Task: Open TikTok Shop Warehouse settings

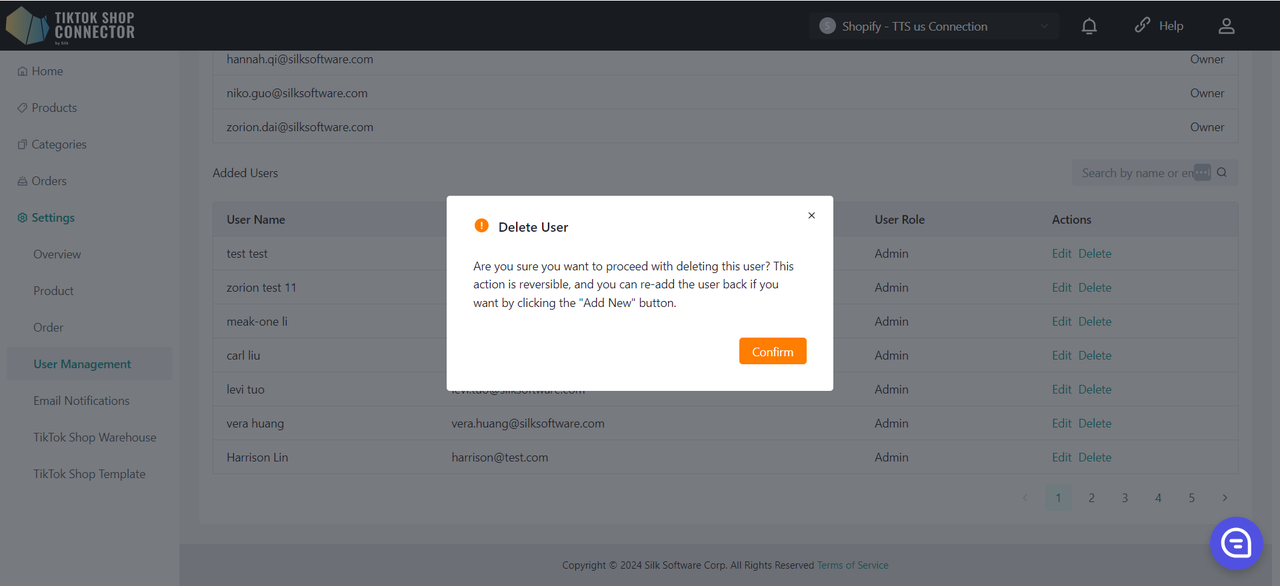Action: point(94,438)
